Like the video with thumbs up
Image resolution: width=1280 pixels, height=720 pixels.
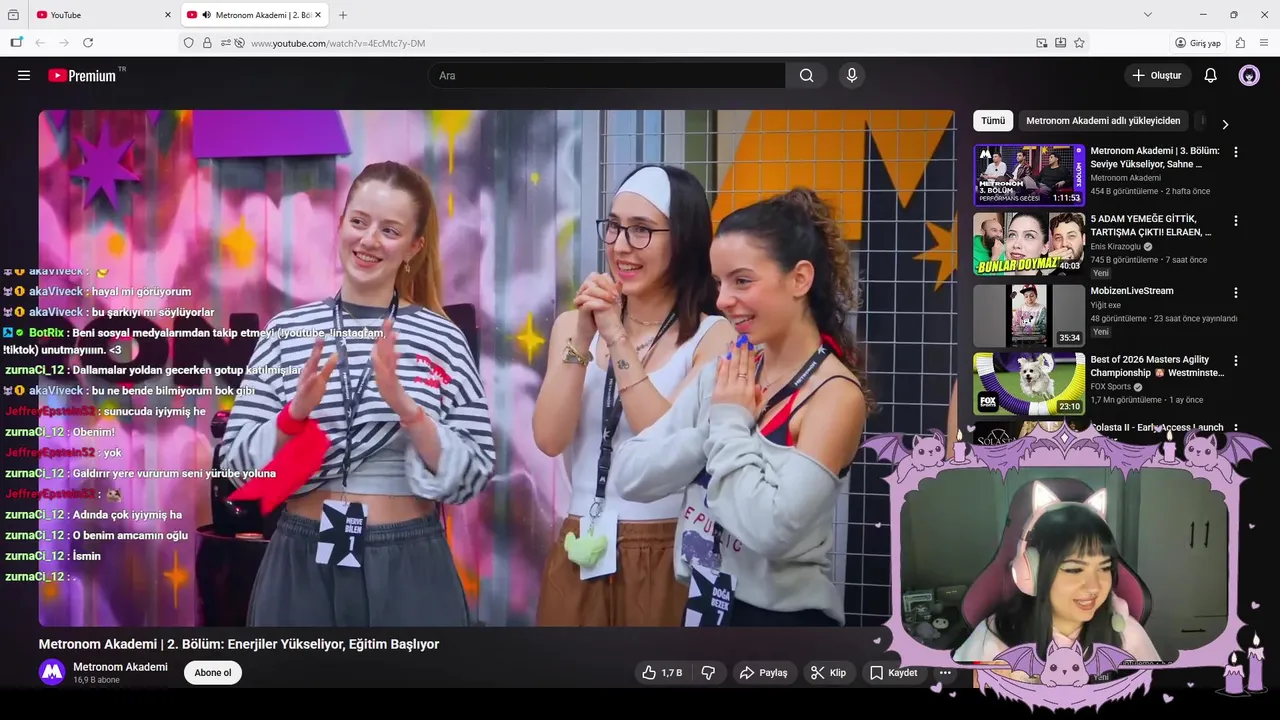tap(662, 673)
